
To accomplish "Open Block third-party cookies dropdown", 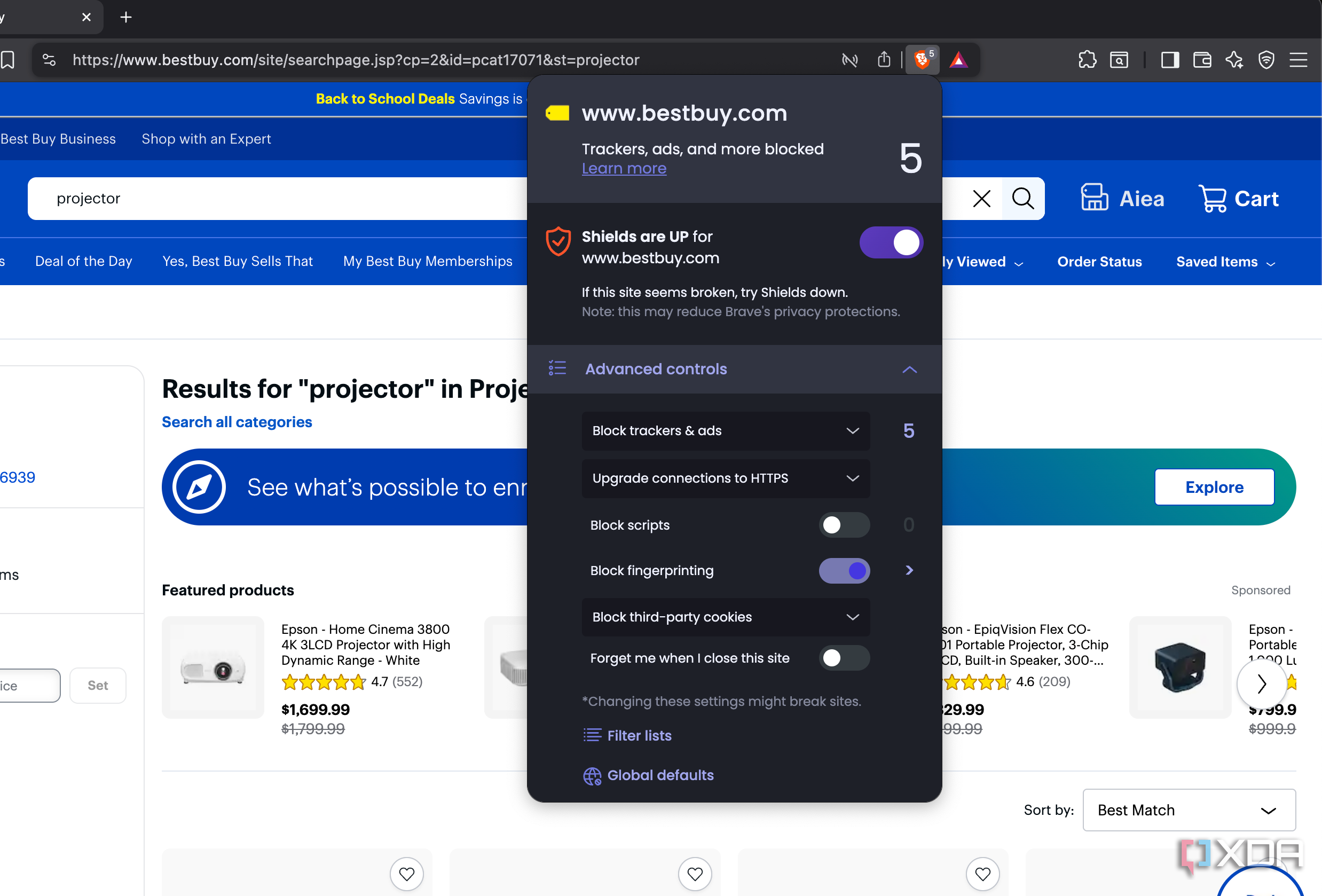I will (x=725, y=617).
